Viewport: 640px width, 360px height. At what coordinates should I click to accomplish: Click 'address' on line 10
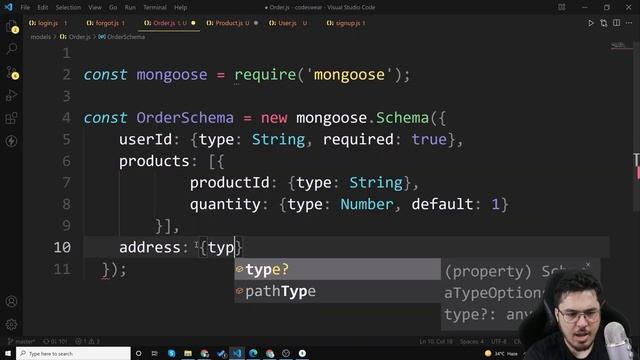point(150,247)
